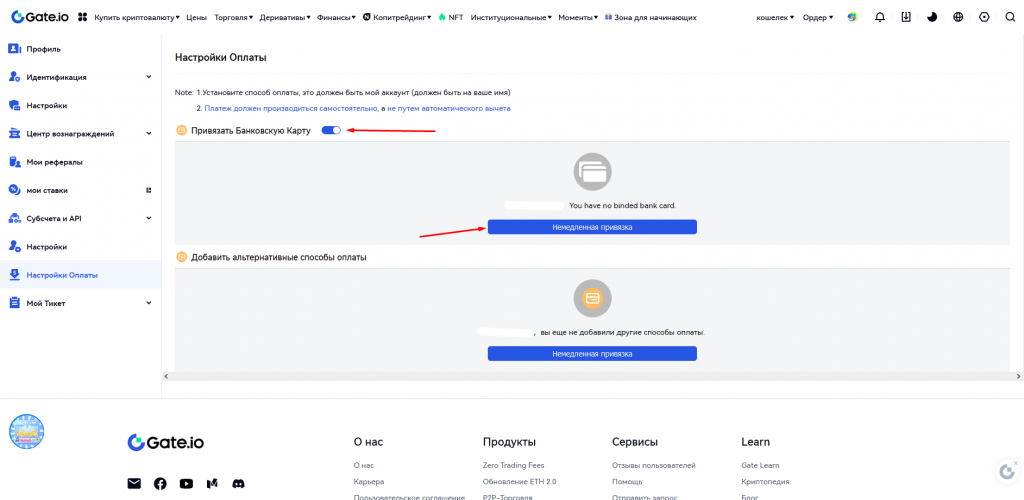Open the YouTube icon in footer
Viewport: 1024px width, 500px height.
coord(186,483)
